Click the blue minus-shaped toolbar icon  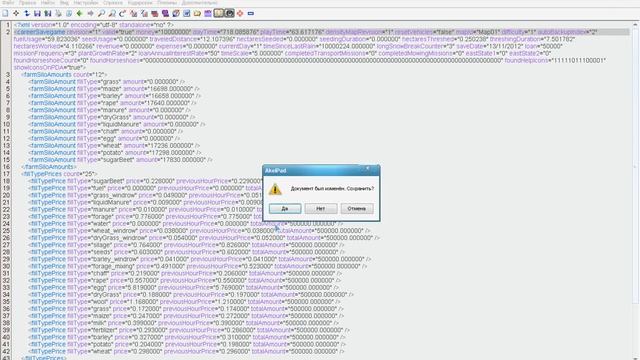pyautogui.click(x=251, y=13)
